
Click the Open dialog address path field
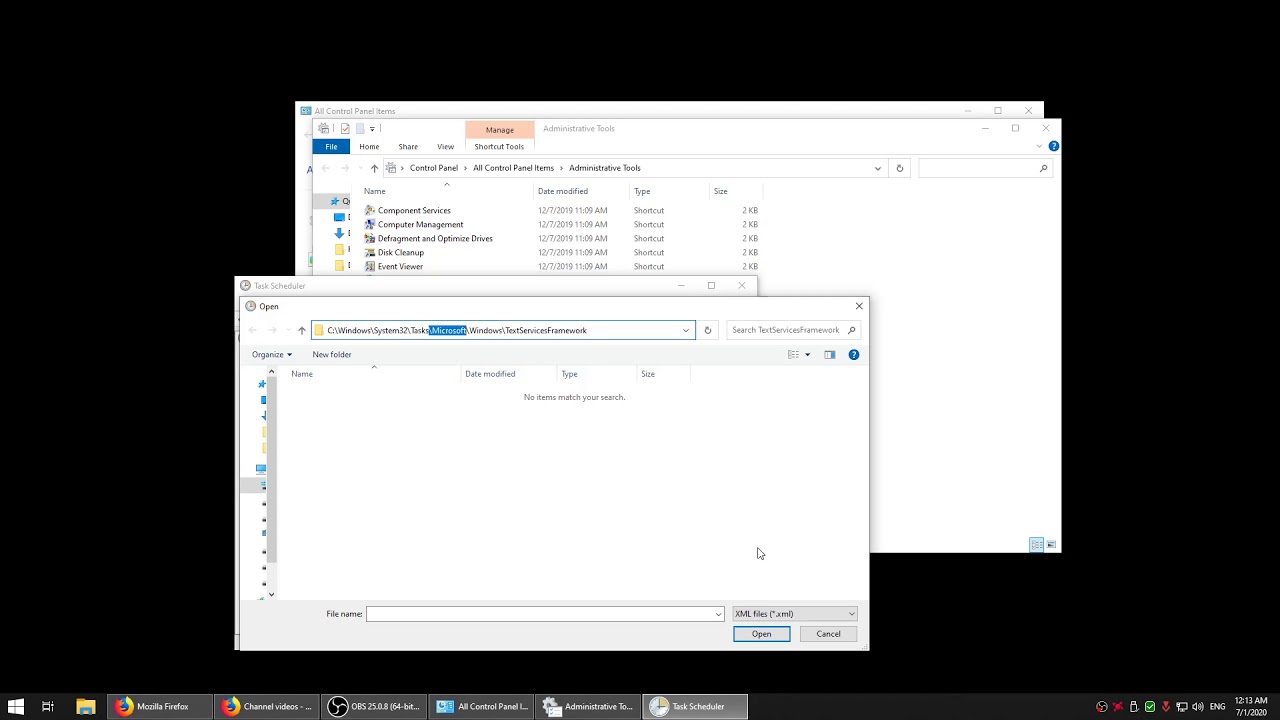coord(502,330)
